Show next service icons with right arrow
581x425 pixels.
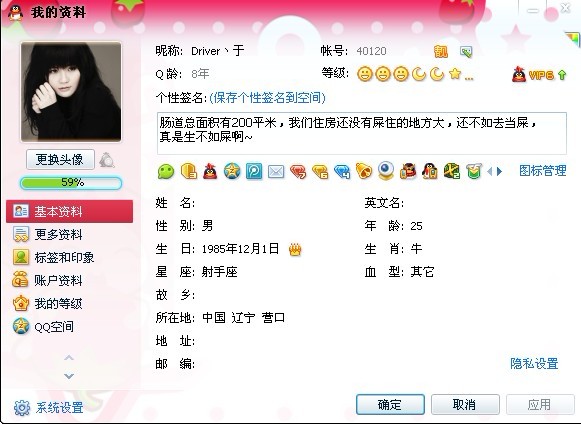pyautogui.click(x=500, y=171)
